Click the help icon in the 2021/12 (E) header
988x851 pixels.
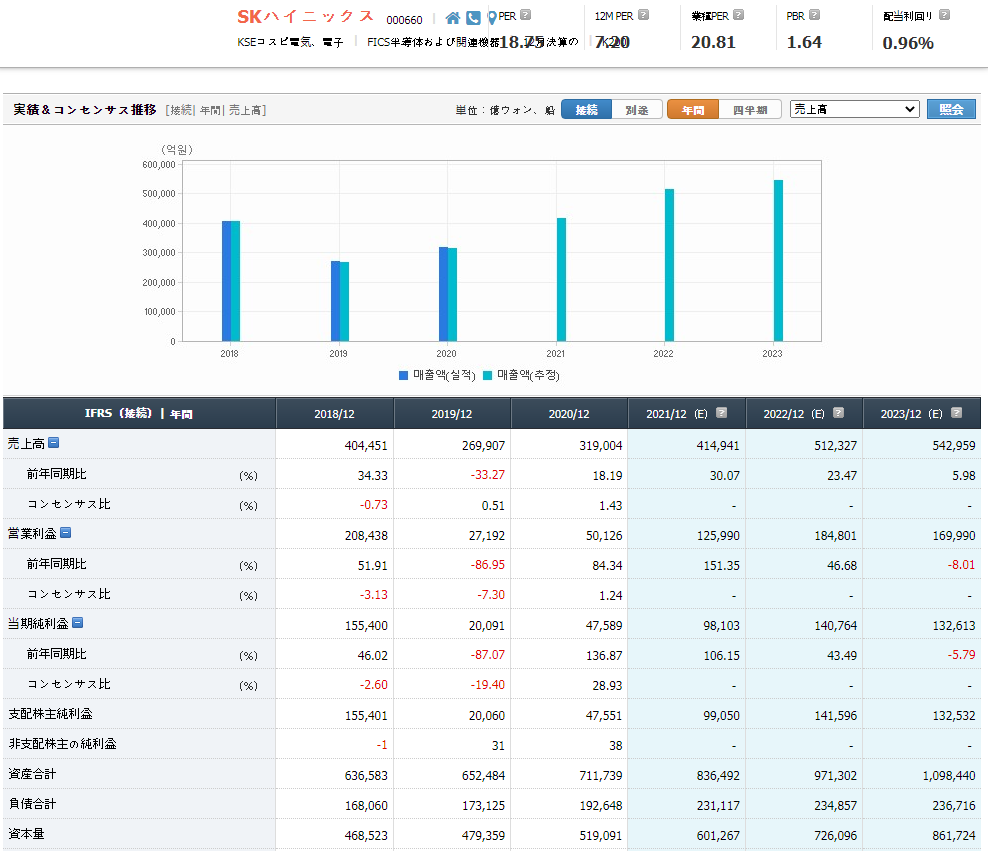pyautogui.click(x=722, y=413)
